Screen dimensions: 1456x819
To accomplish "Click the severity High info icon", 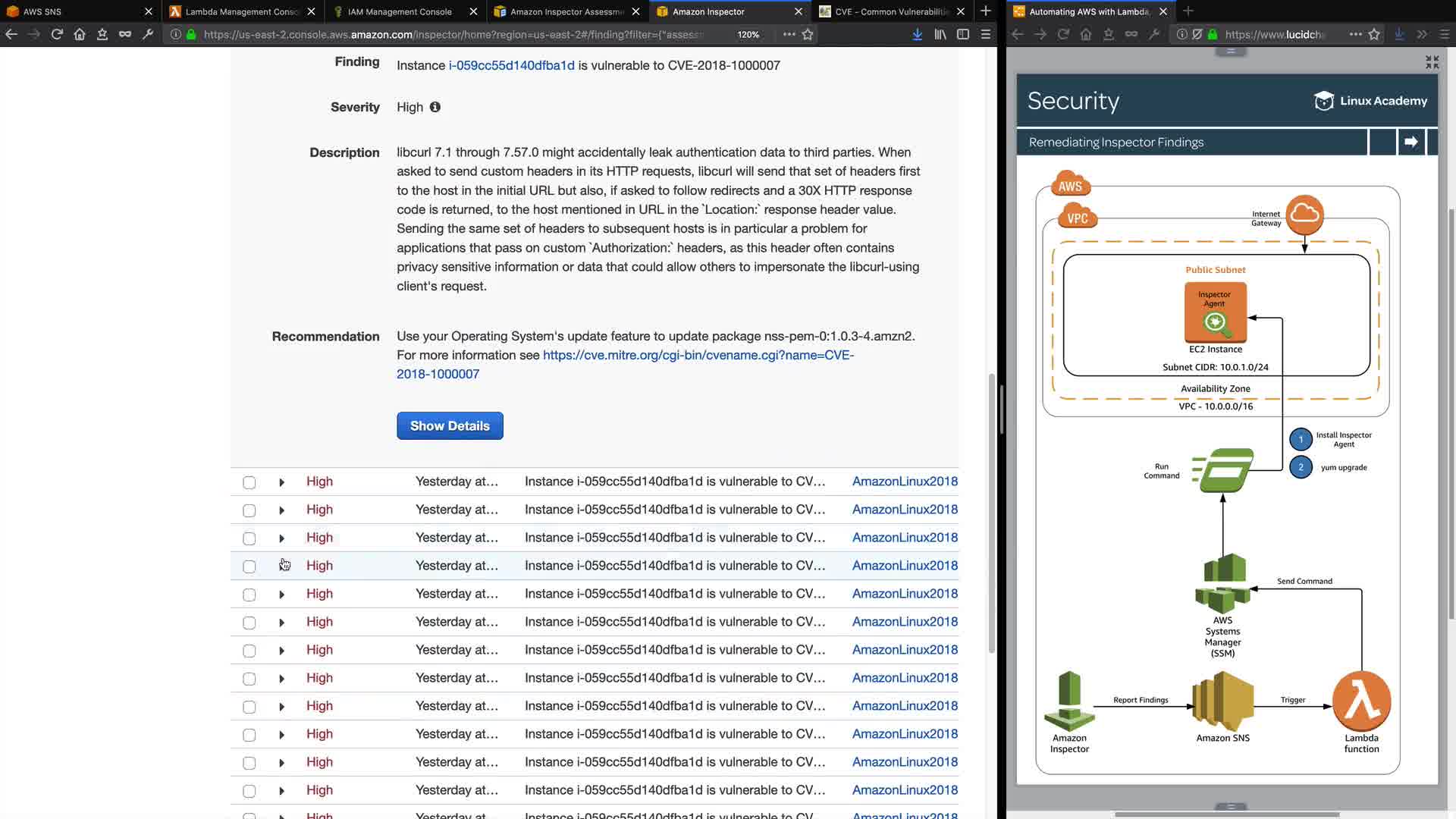I will (x=435, y=107).
